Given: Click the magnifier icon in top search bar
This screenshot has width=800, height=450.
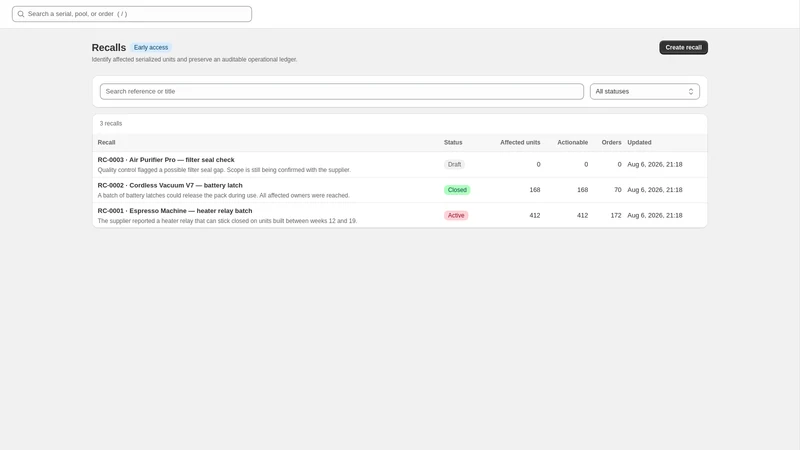Looking at the screenshot, I should tap(21, 14).
